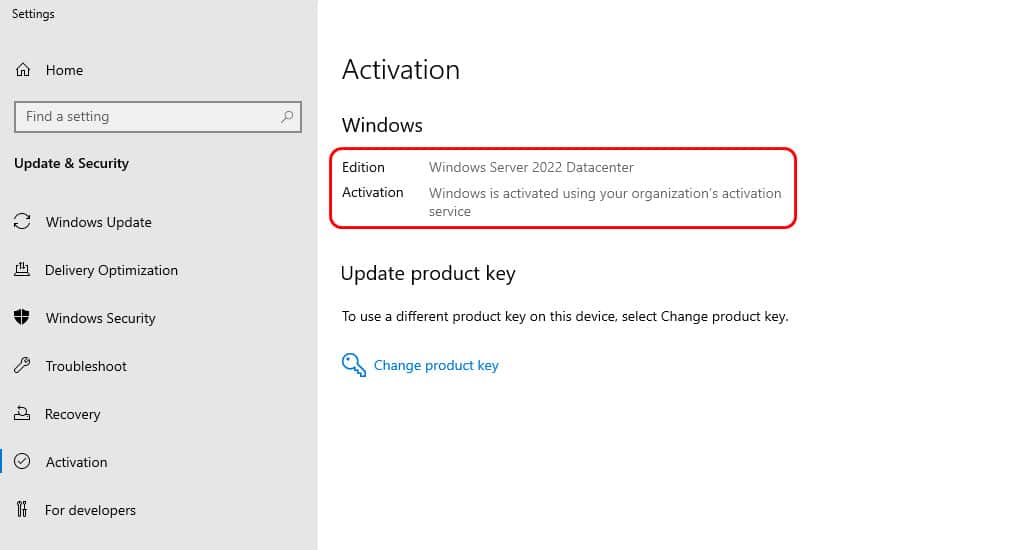Focus the Find a setting search box
Image resolution: width=1024 pixels, height=550 pixels.
158,117
